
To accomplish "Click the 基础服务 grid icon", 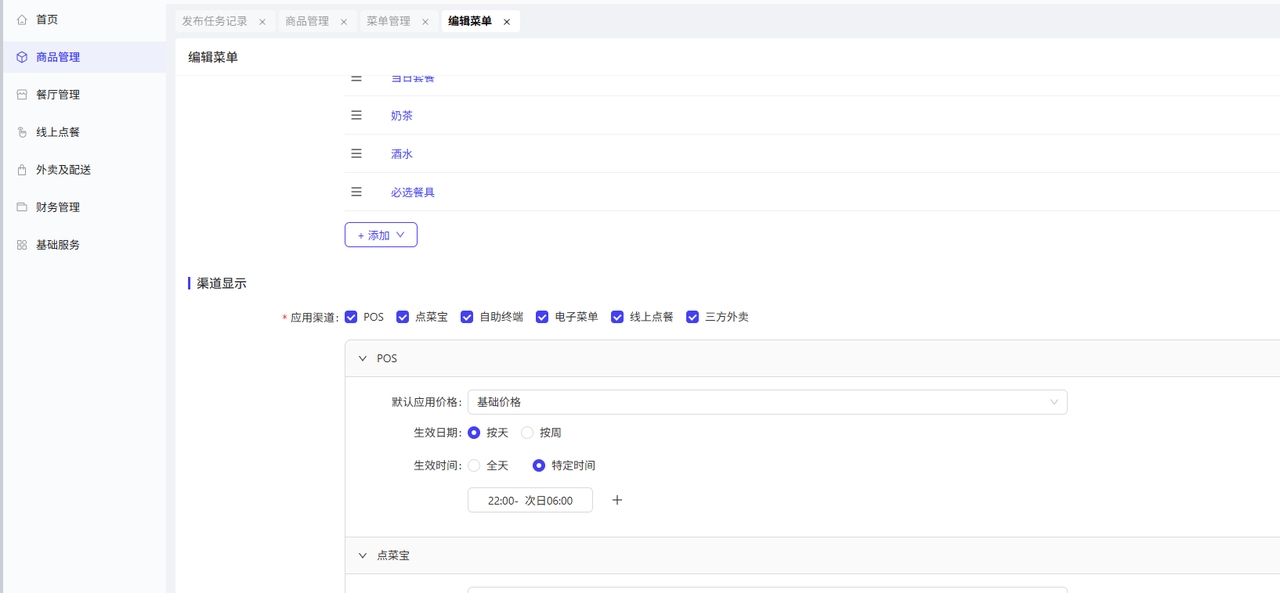I will (22, 245).
